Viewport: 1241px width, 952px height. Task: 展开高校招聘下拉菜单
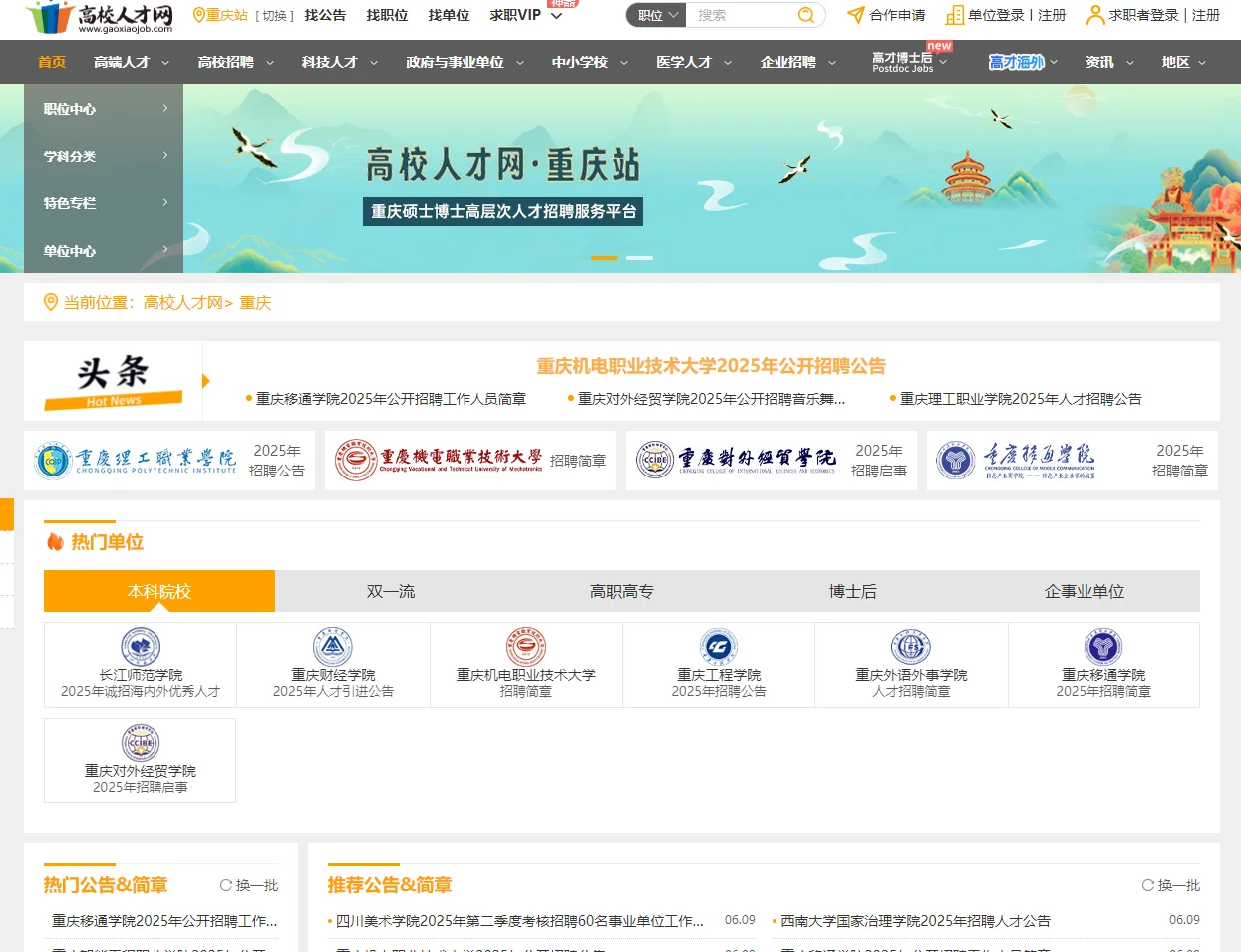[232, 62]
